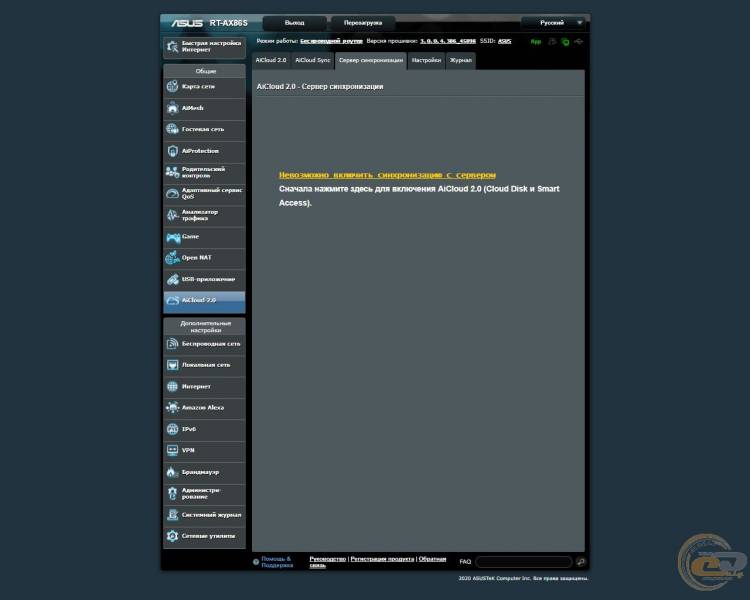The height and width of the screenshot is (600, 750).
Task: Focus the FAQ search input field
Action: coord(524,562)
